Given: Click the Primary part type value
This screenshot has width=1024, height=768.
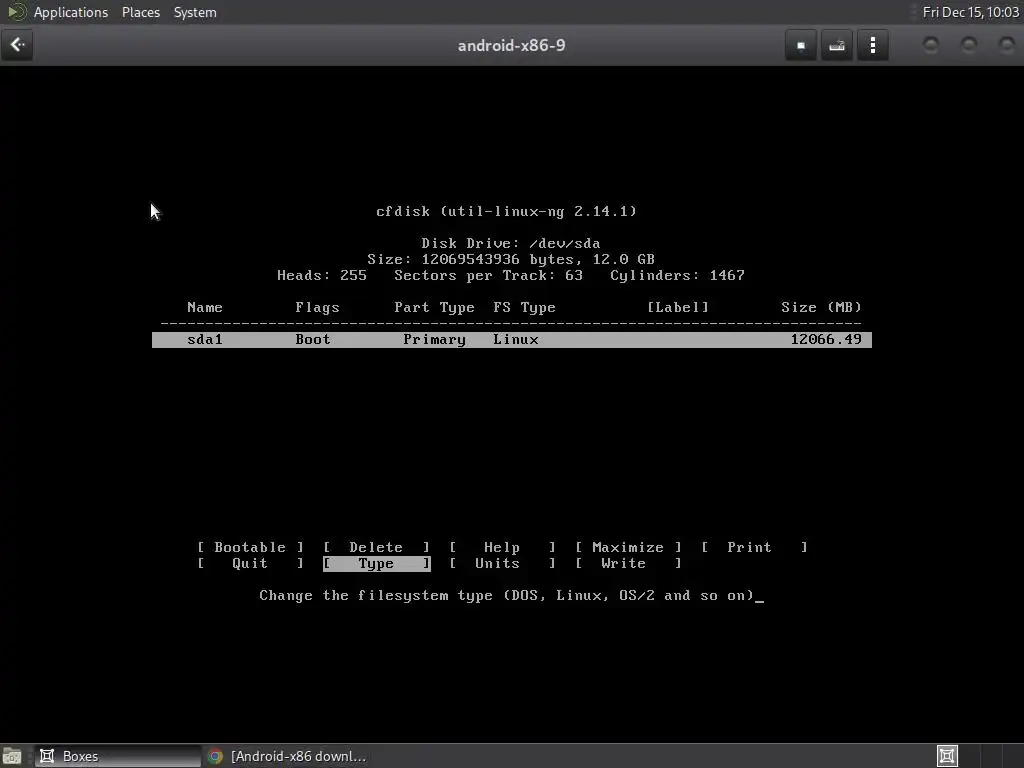Looking at the screenshot, I should pyautogui.click(x=434, y=340).
